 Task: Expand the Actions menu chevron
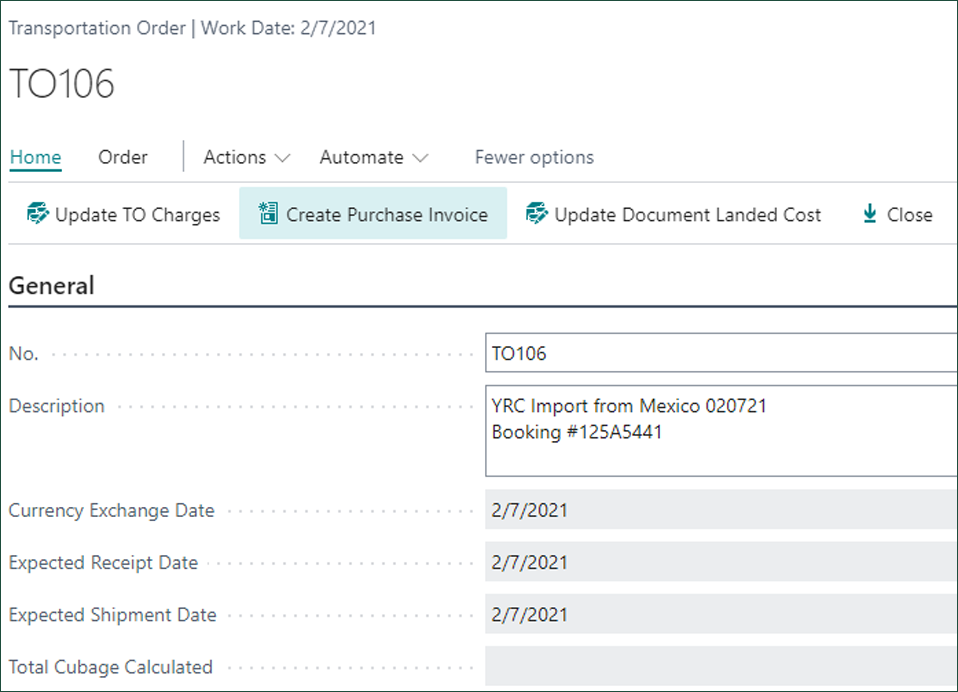tap(282, 158)
